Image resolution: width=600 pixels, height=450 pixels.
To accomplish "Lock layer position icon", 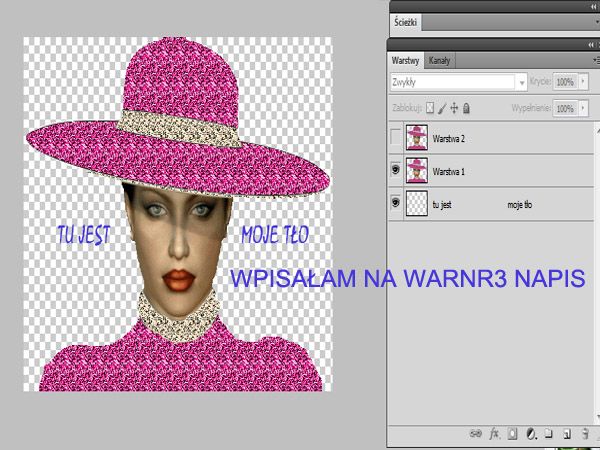I will pyautogui.click(x=455, y=107).
